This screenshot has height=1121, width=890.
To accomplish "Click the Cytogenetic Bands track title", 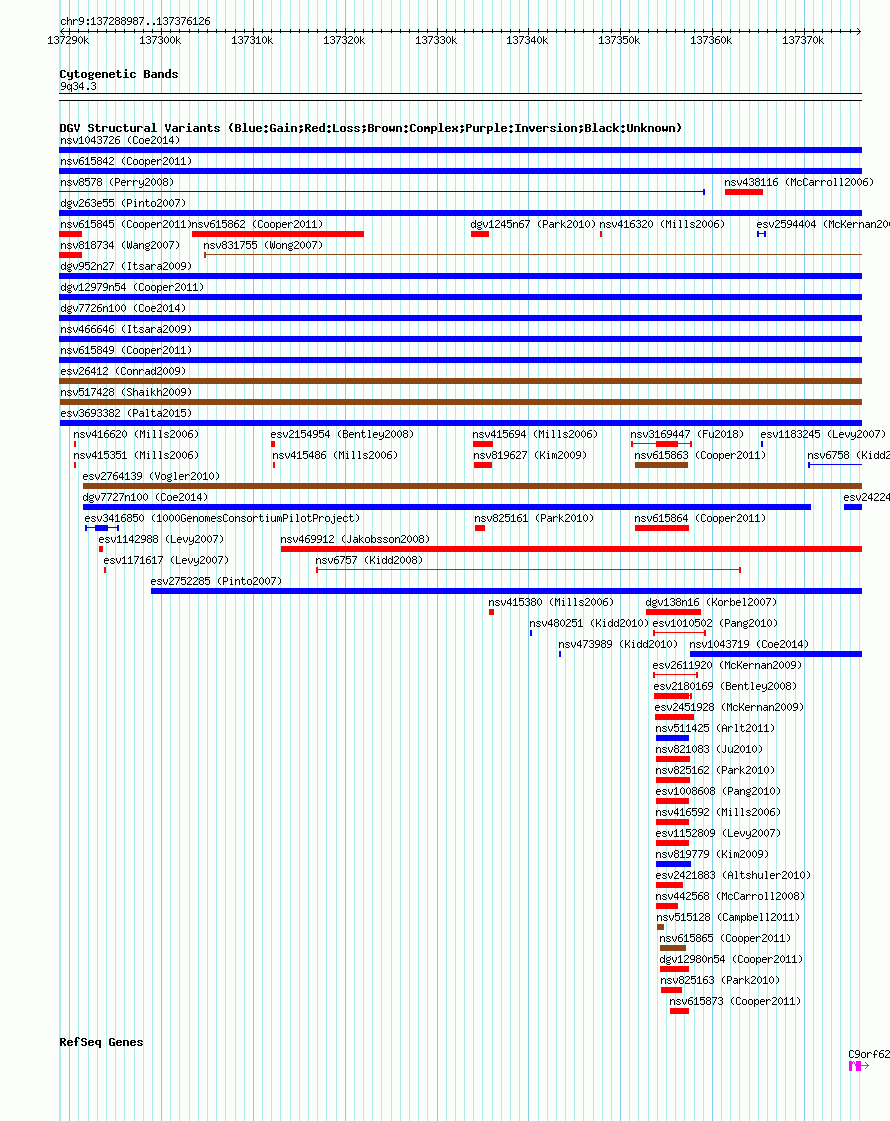I will tap(119, 74).
